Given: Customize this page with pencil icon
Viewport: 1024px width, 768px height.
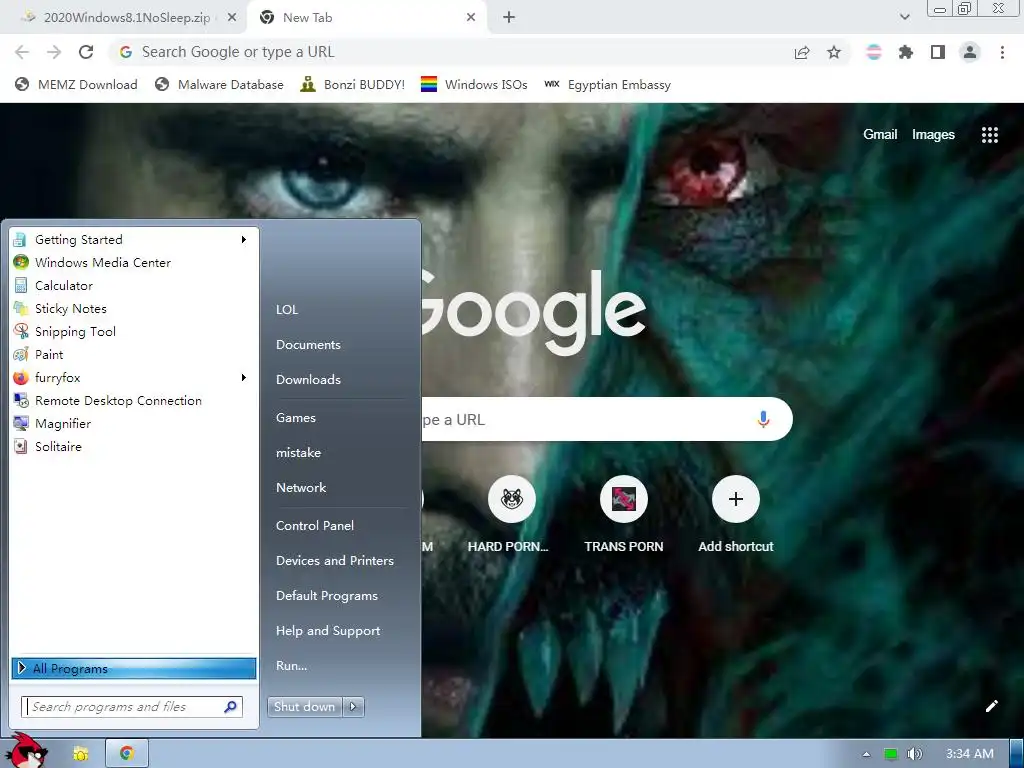Looking at the screenshot, I should point(991,706).
